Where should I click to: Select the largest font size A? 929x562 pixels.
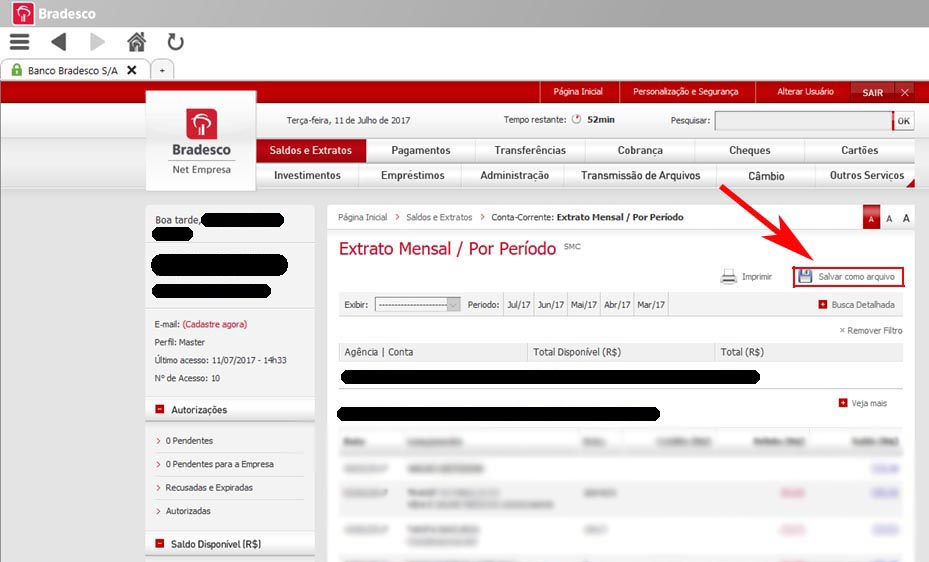tap(906, 218)
